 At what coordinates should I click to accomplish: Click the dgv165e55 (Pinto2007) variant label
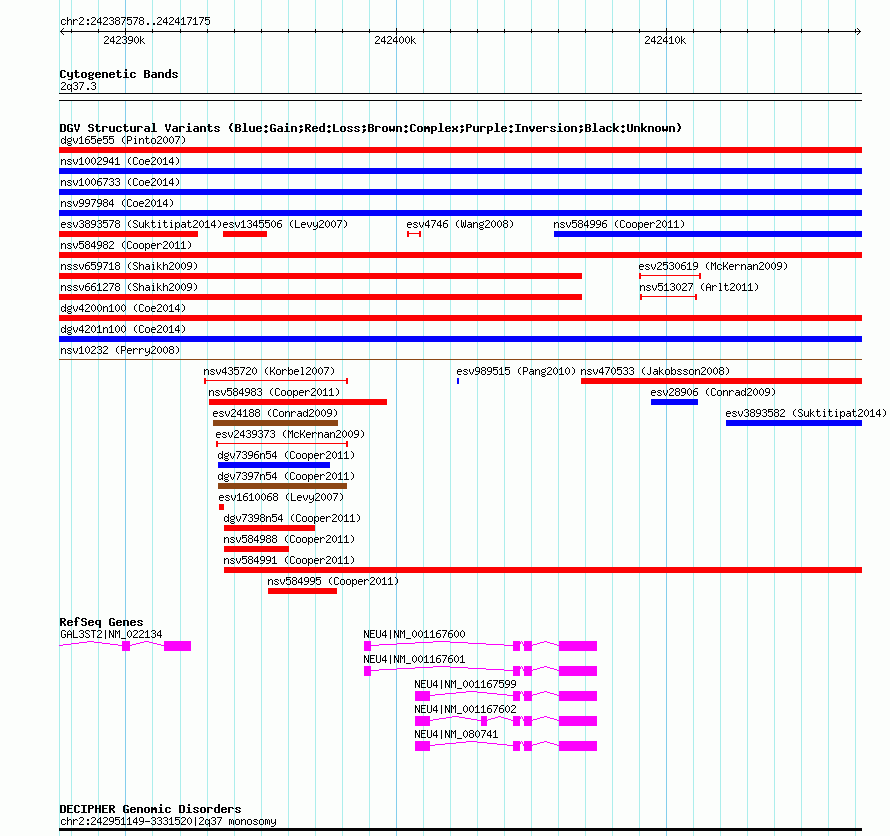coord(123,140)
